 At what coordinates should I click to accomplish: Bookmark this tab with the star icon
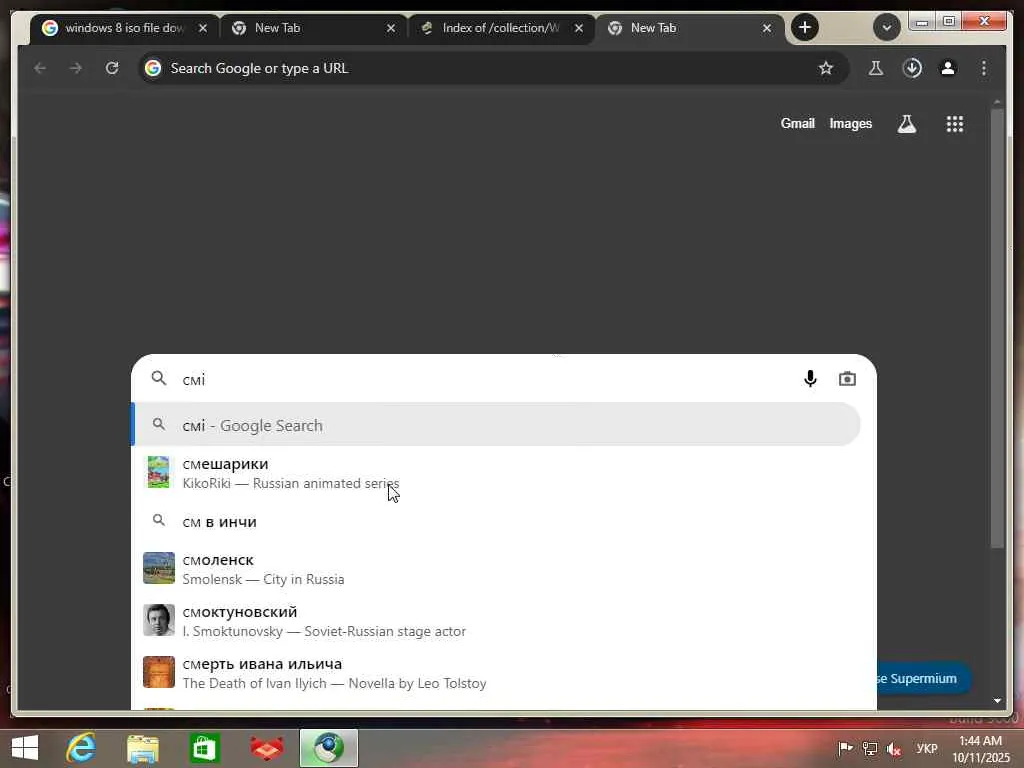tap(825, 68)
